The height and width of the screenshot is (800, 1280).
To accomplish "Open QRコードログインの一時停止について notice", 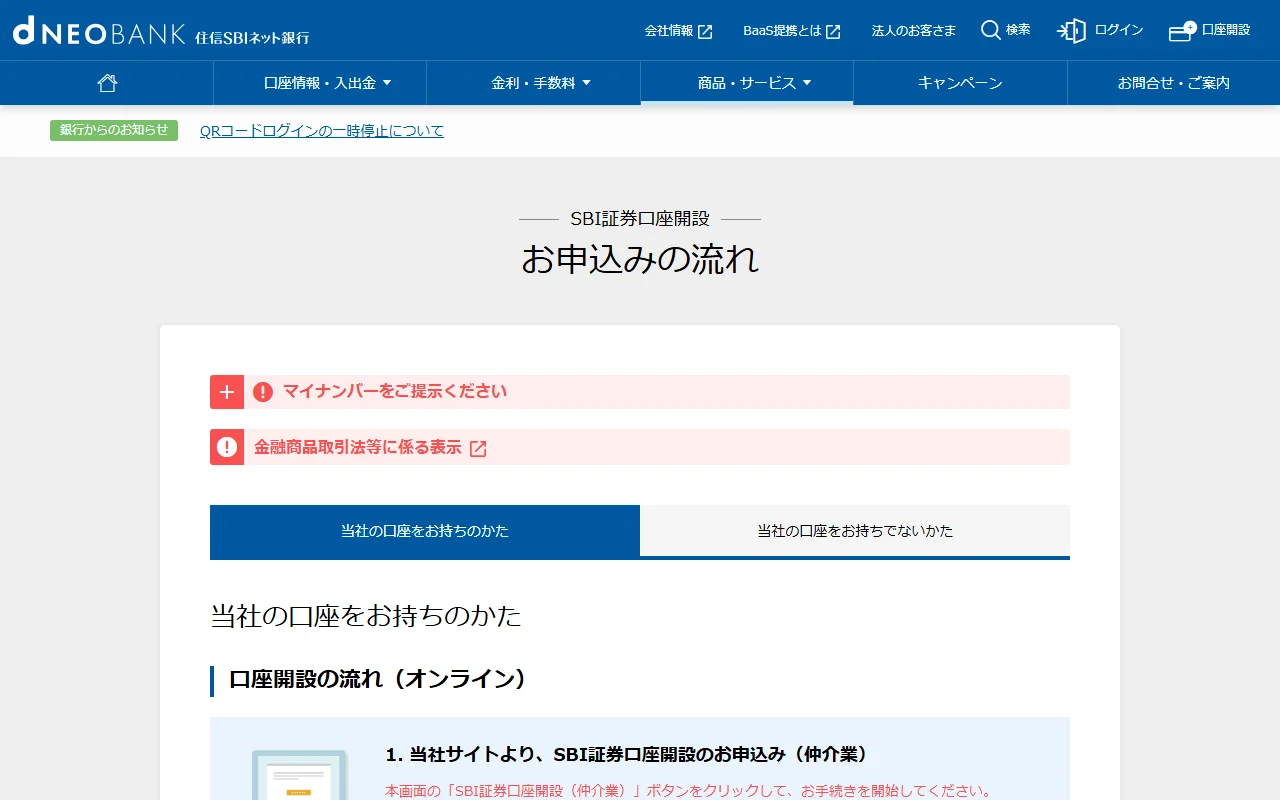I will click(x=322, y=131).
